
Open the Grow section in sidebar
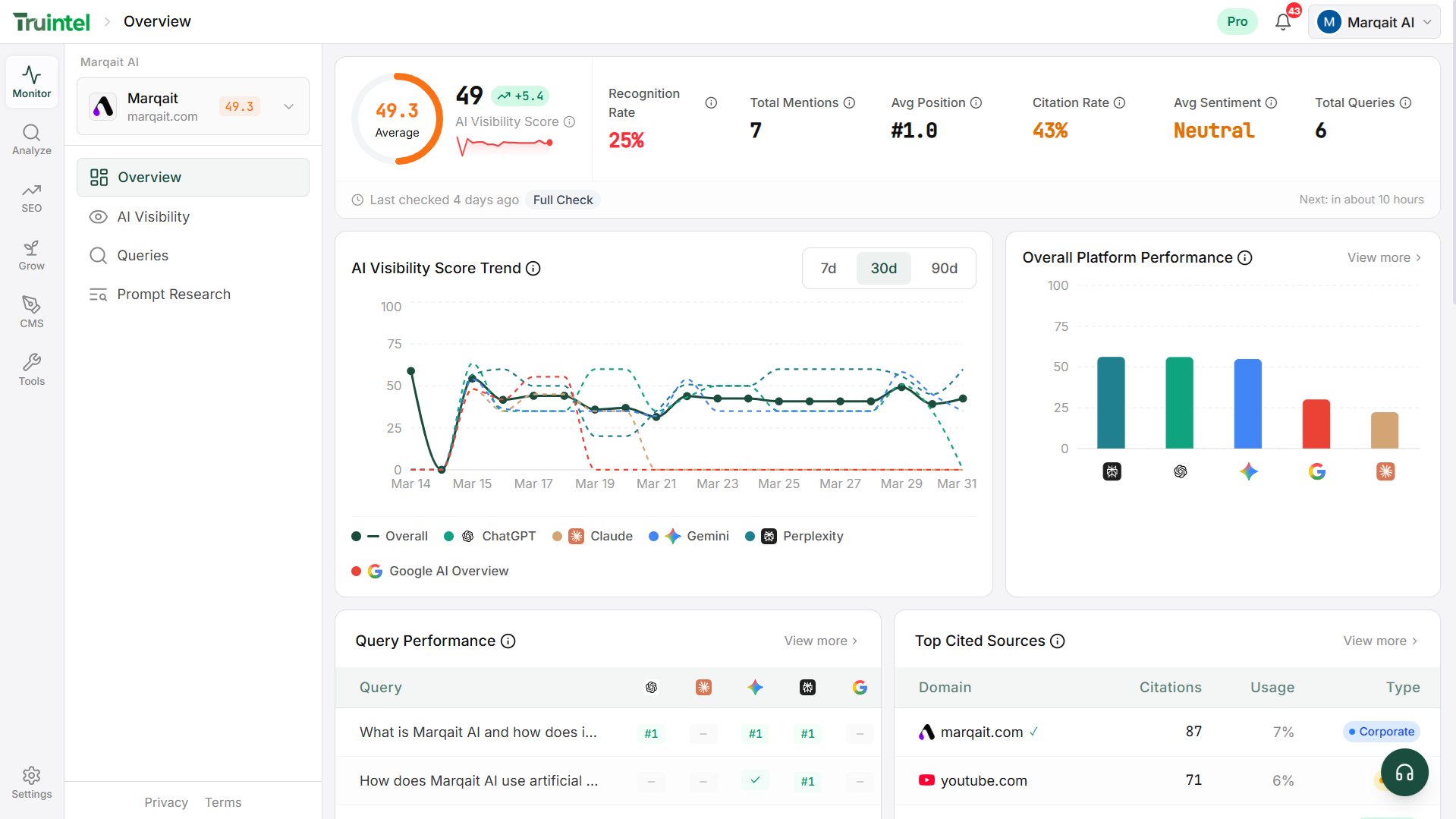click(32, 255)
